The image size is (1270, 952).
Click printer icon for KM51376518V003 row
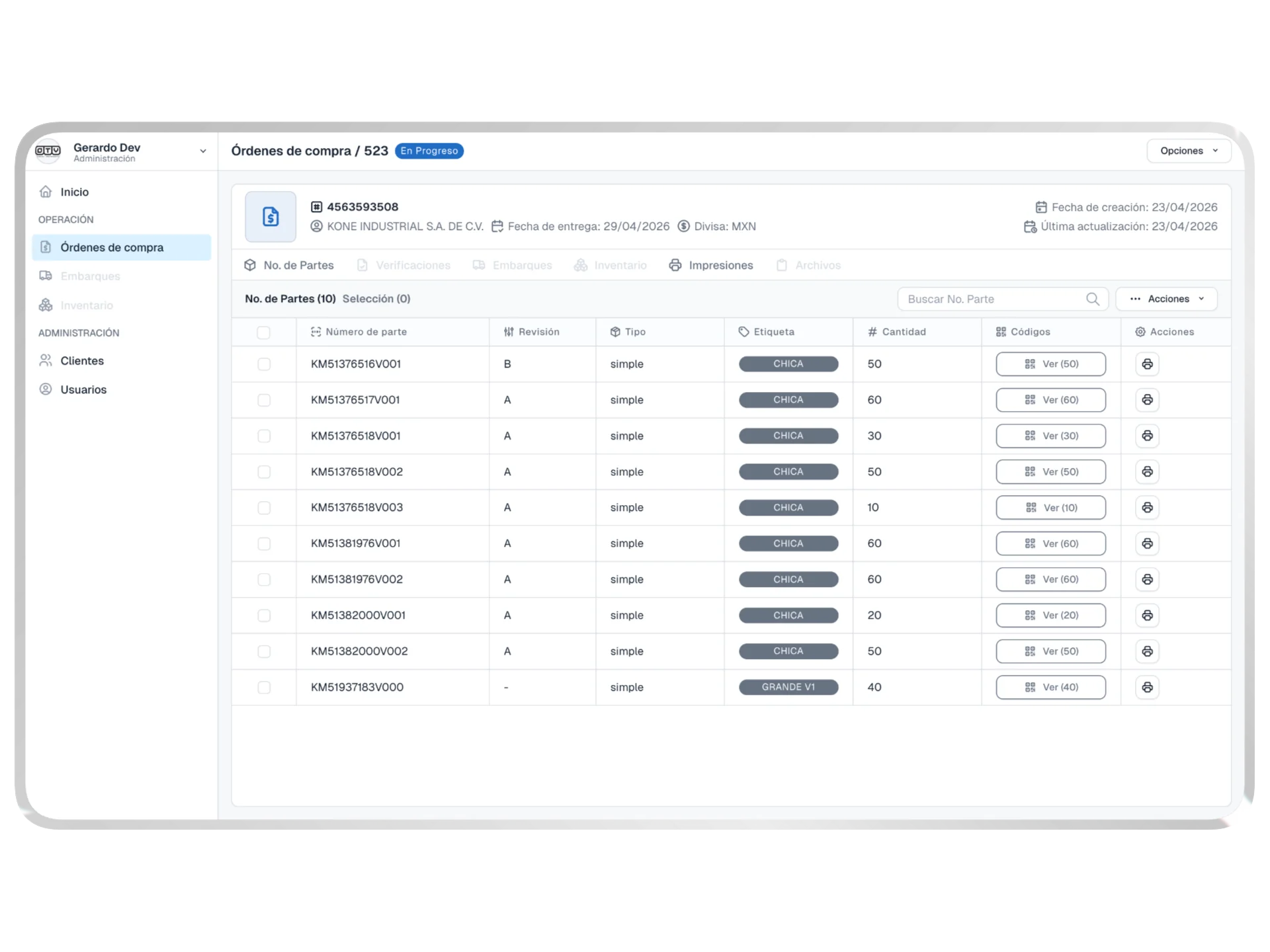click(1147, 508)
